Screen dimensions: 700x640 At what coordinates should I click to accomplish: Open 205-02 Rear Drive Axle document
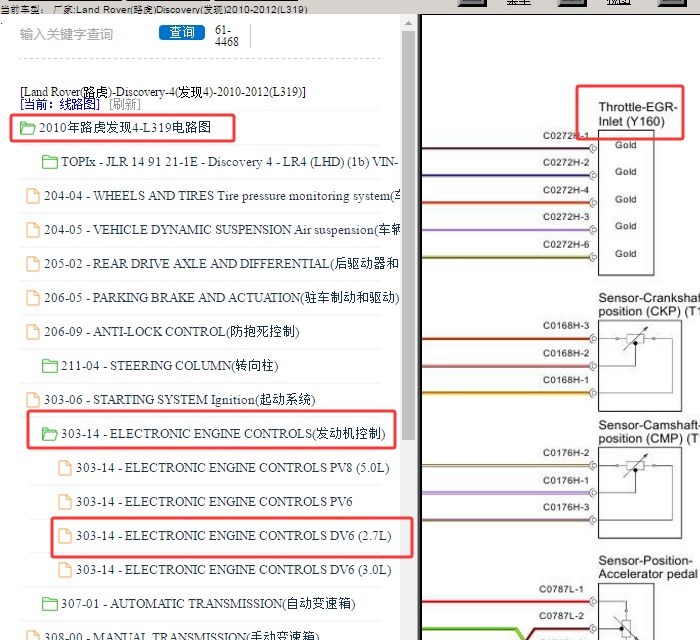pyautogui.click(x=221, y=263)
